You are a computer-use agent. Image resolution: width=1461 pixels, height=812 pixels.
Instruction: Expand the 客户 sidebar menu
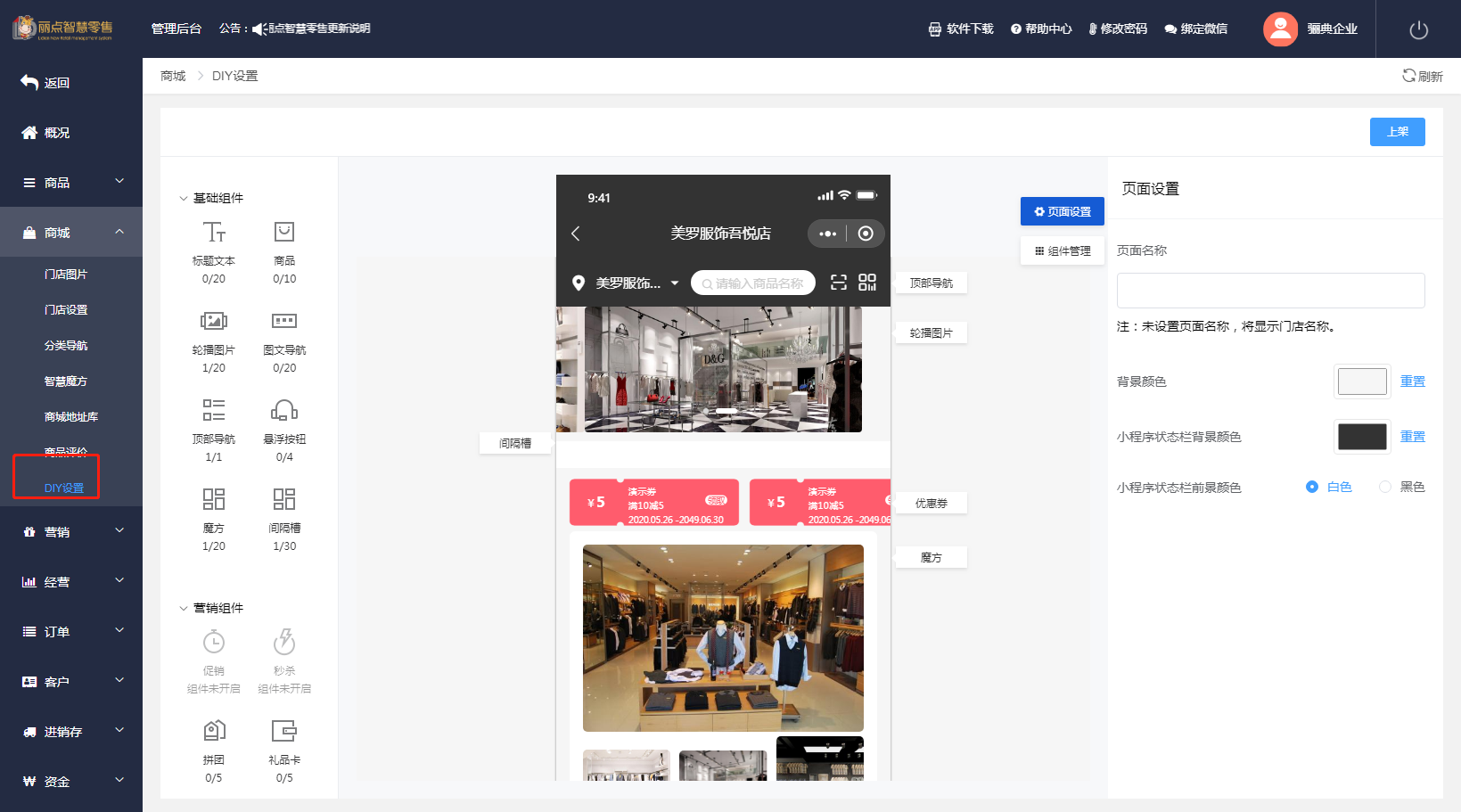71,681
